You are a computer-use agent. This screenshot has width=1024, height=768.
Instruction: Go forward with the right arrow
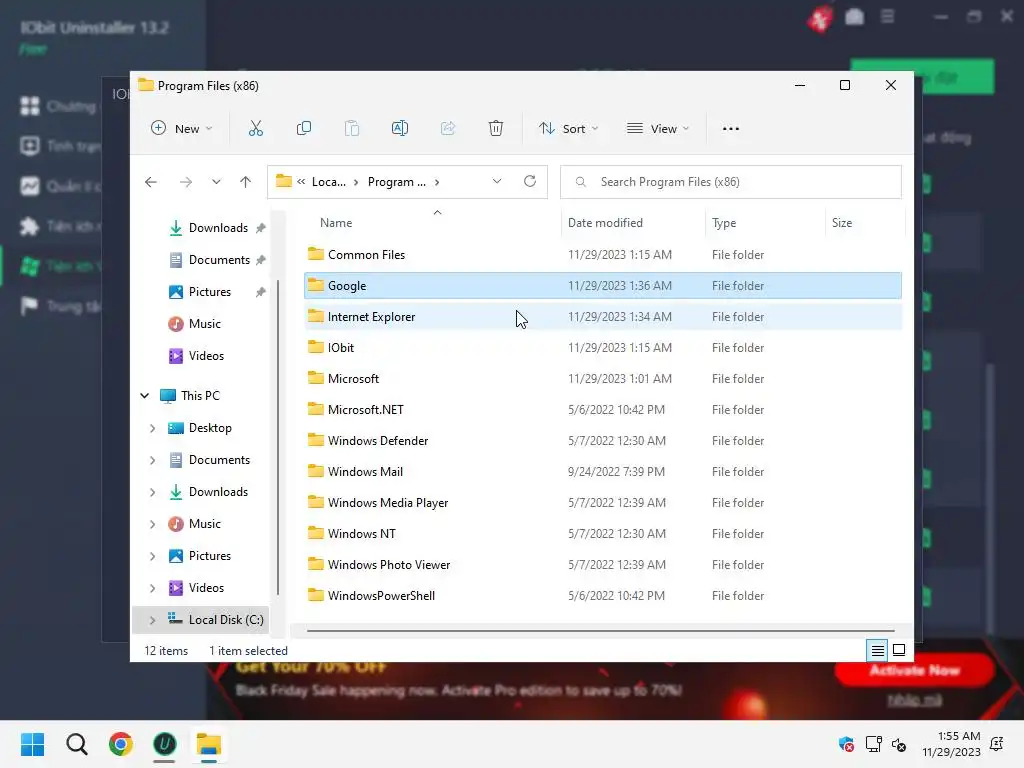click(x=185, y=182)
